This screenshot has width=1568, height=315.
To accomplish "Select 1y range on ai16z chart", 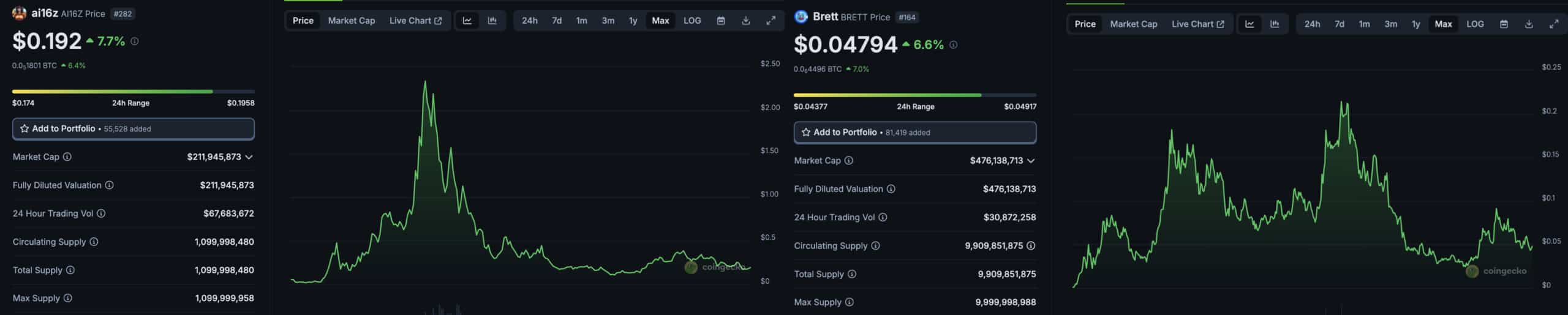I will 633,21.
